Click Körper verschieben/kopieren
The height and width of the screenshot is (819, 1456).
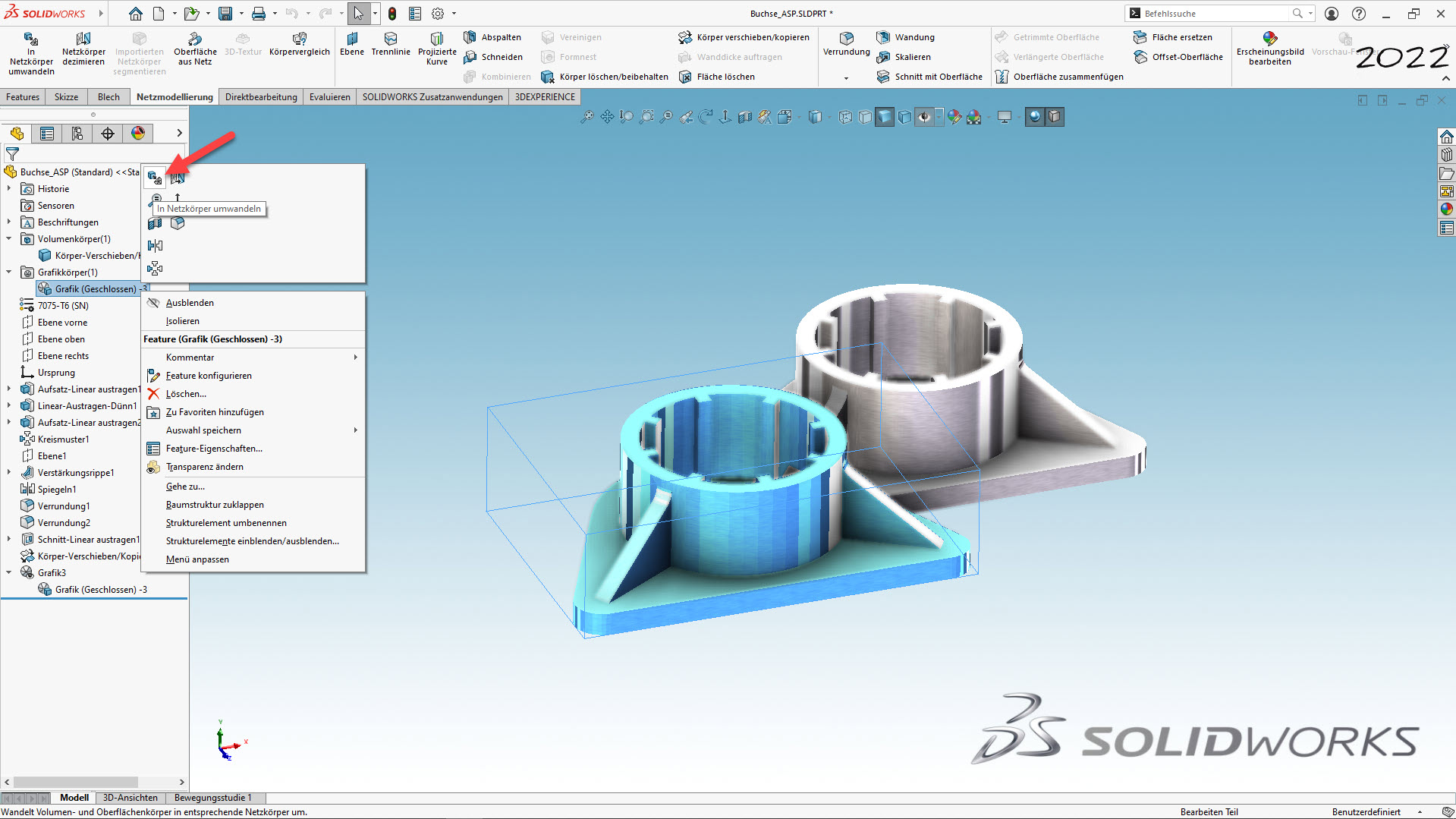click(744, 37)
